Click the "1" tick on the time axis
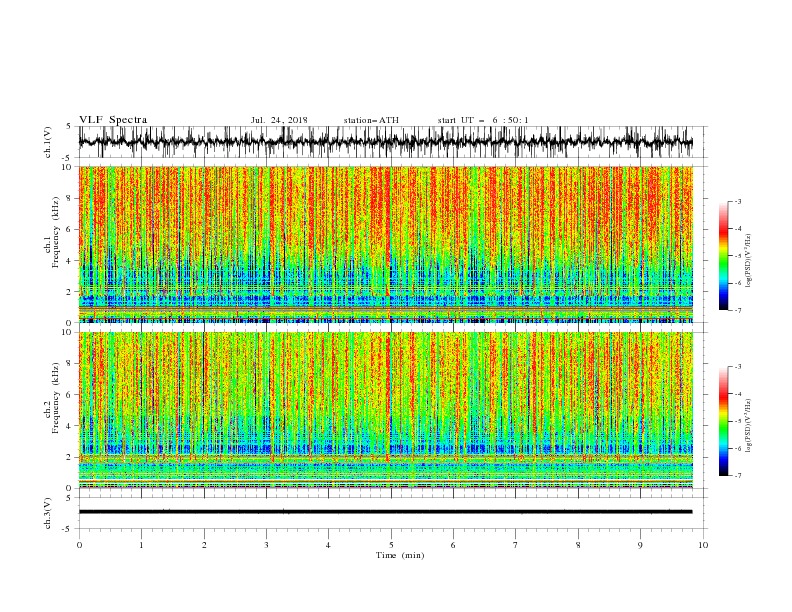 (x=141, y=545)
